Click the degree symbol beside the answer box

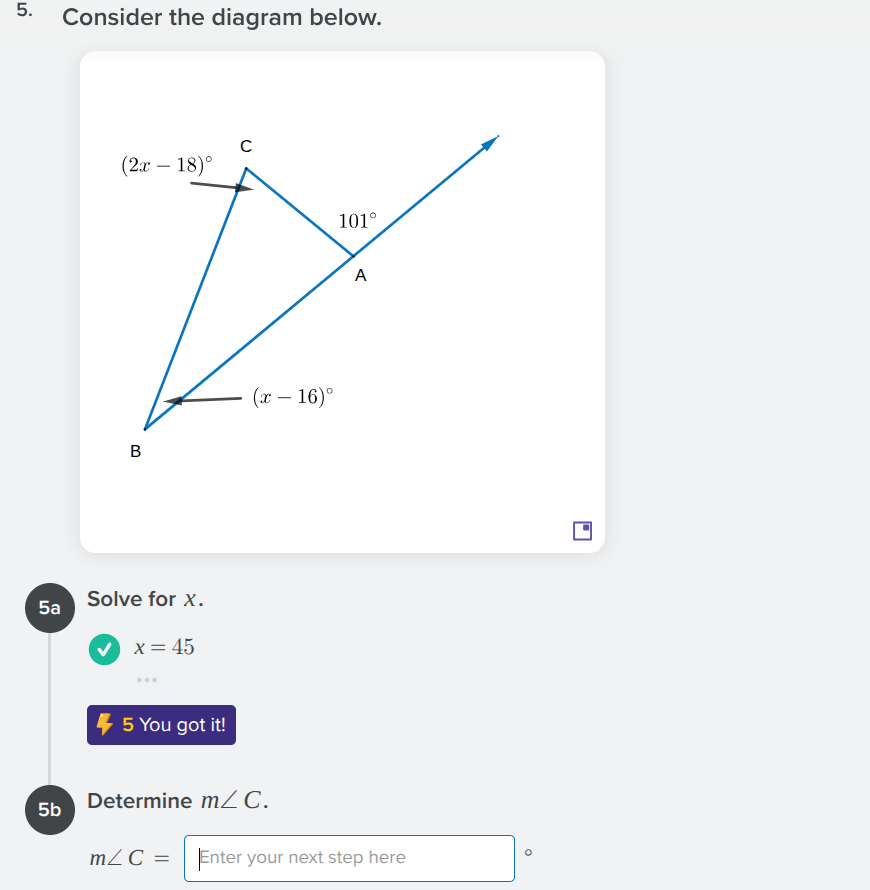[528, 852]
